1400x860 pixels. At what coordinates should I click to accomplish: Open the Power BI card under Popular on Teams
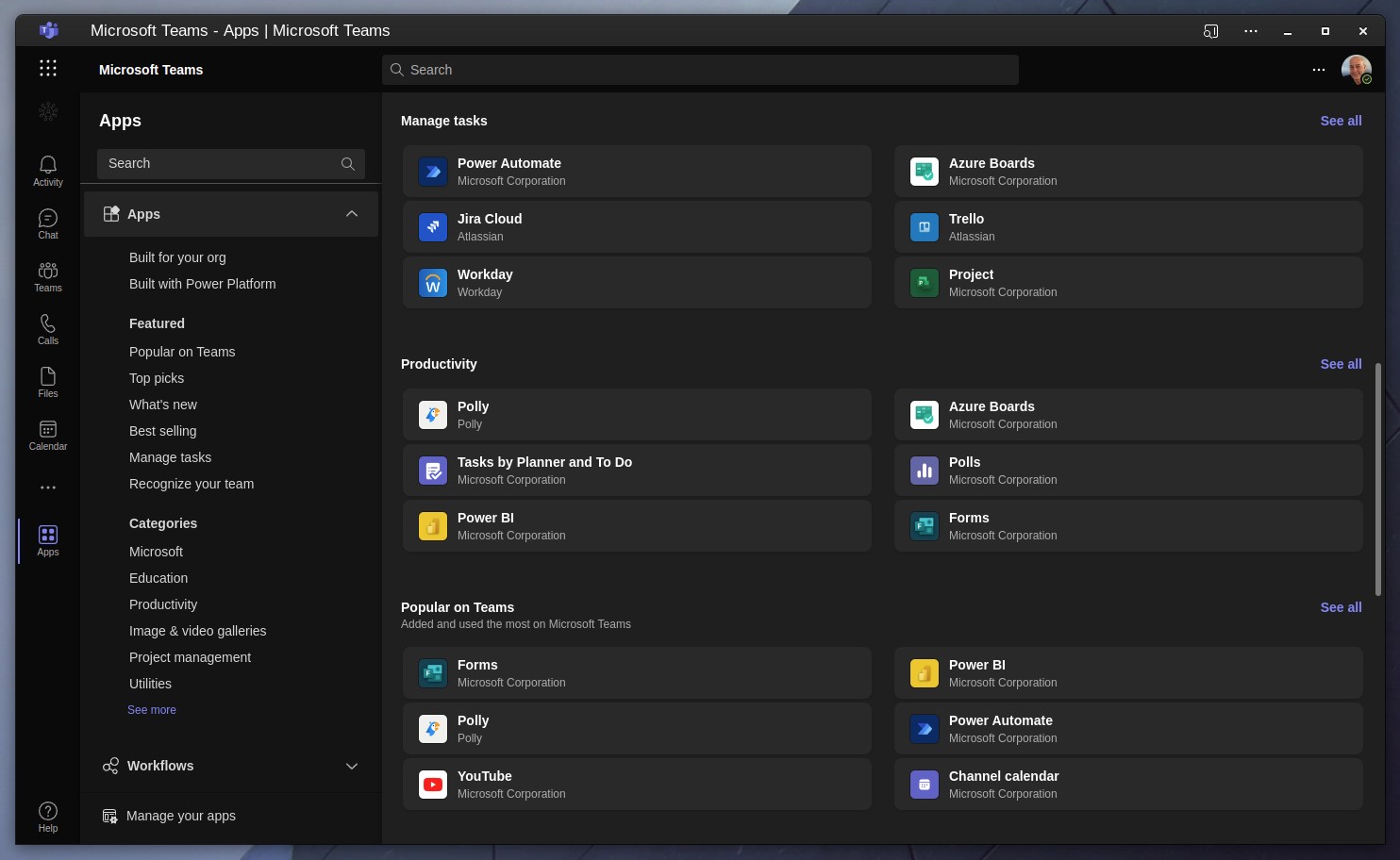coord(1128,673)
